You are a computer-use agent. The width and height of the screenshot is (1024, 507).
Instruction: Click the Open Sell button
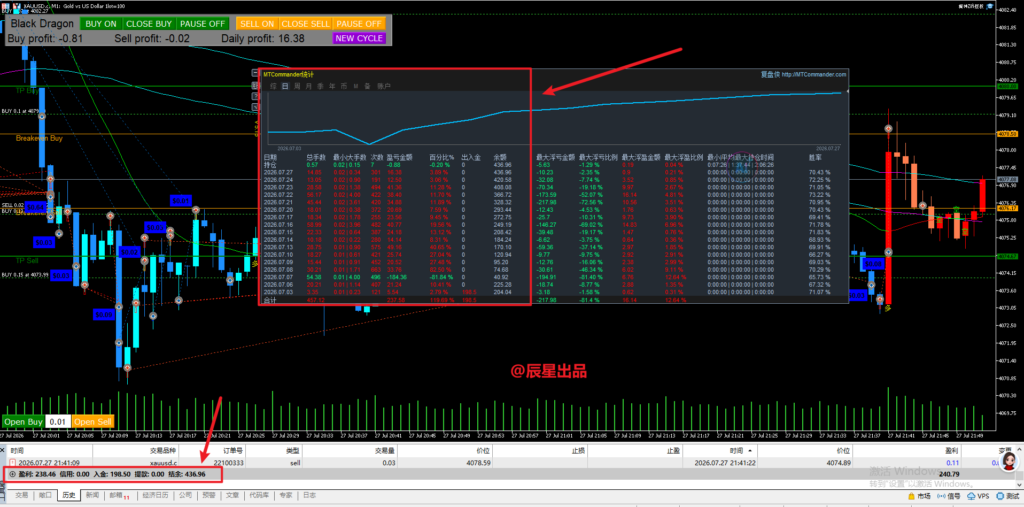[93, 421]
